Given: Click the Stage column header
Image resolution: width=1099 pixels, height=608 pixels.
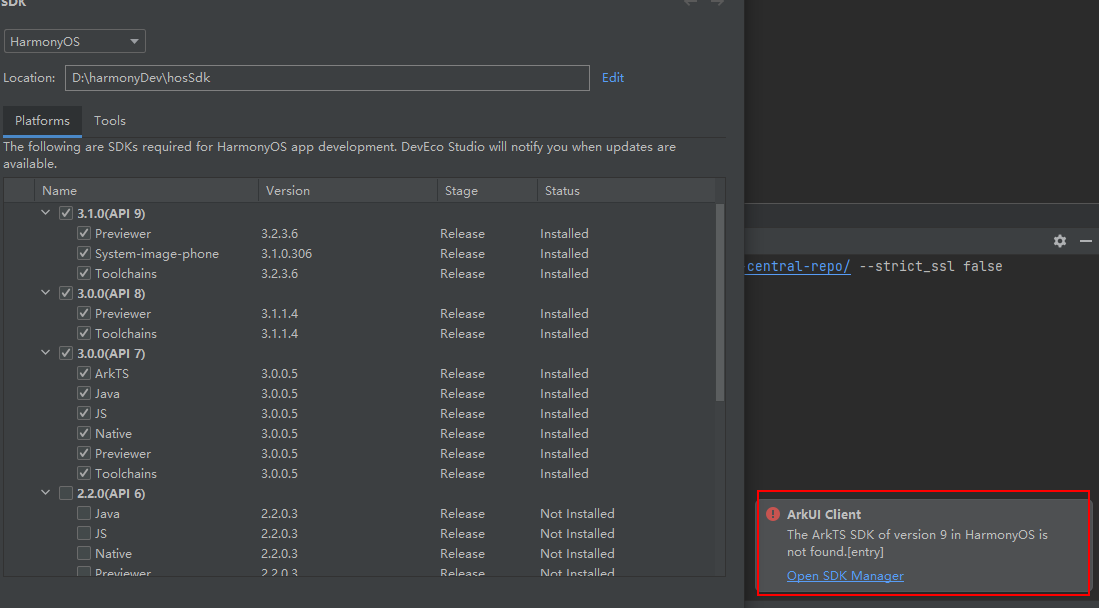Looking at the screenshot, I should pos(487,191).
